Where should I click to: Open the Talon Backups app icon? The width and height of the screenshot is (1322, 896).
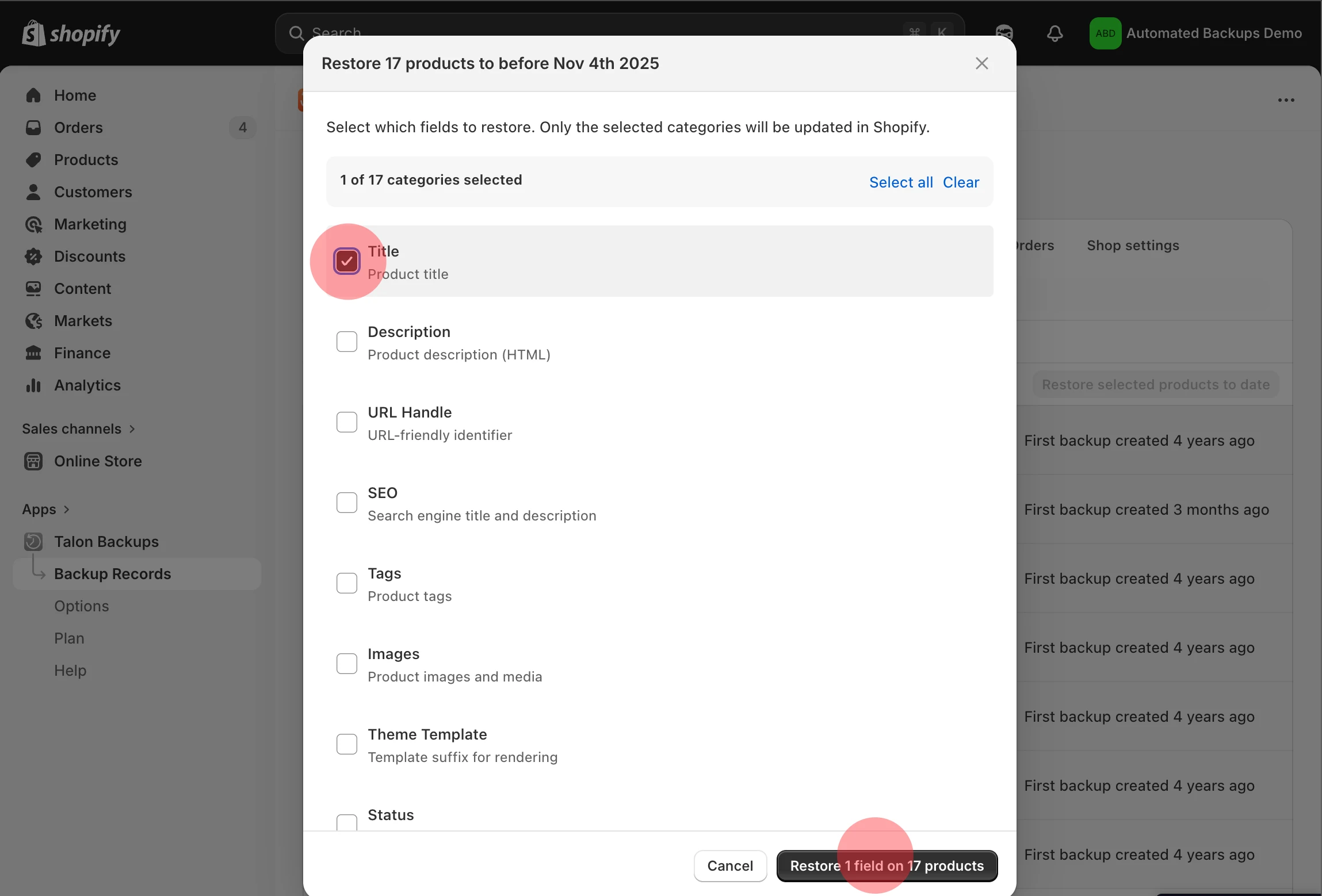click(33, 541)
